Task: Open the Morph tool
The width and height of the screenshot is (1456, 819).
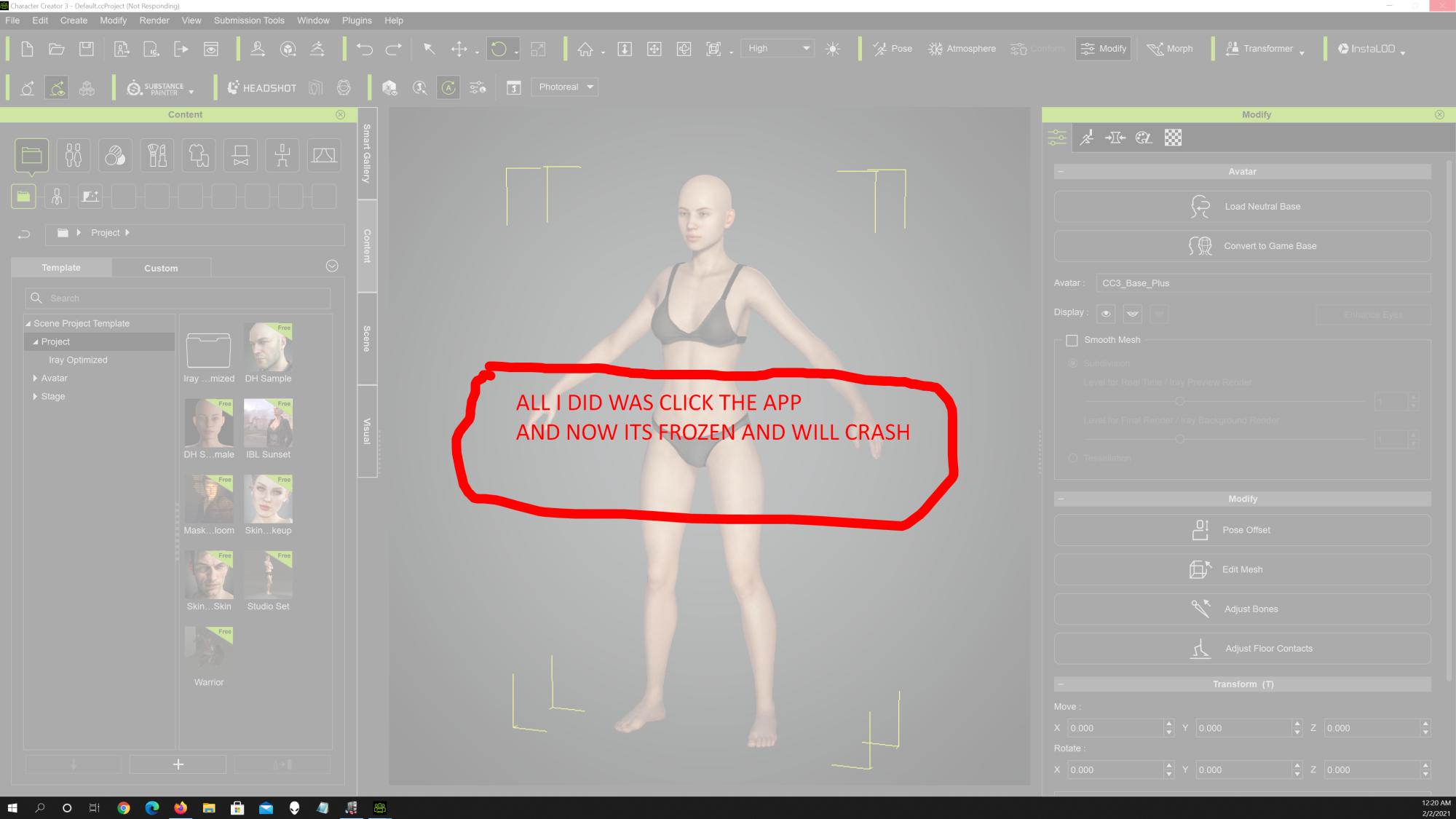Action: click(1170, 49)
